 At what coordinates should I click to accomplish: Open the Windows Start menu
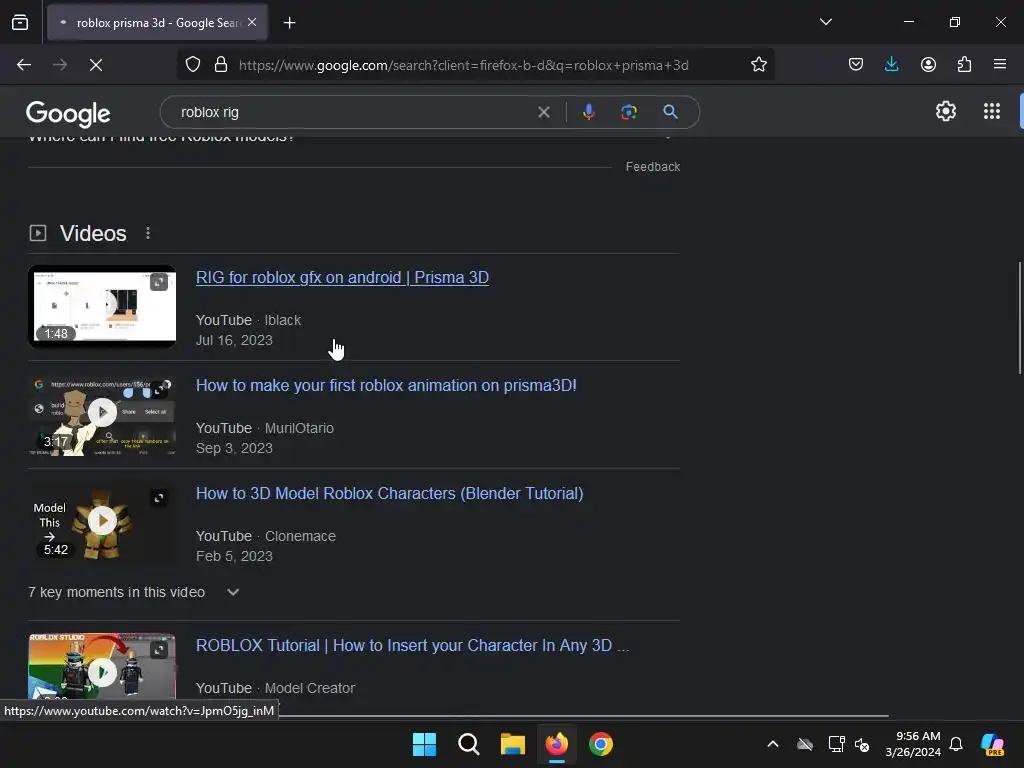[x=424, y=744]
